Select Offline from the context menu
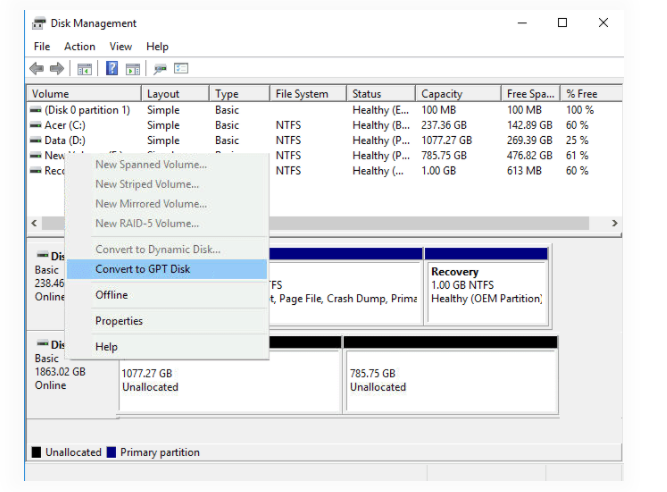The image size is (667, 492). (111, 295)
